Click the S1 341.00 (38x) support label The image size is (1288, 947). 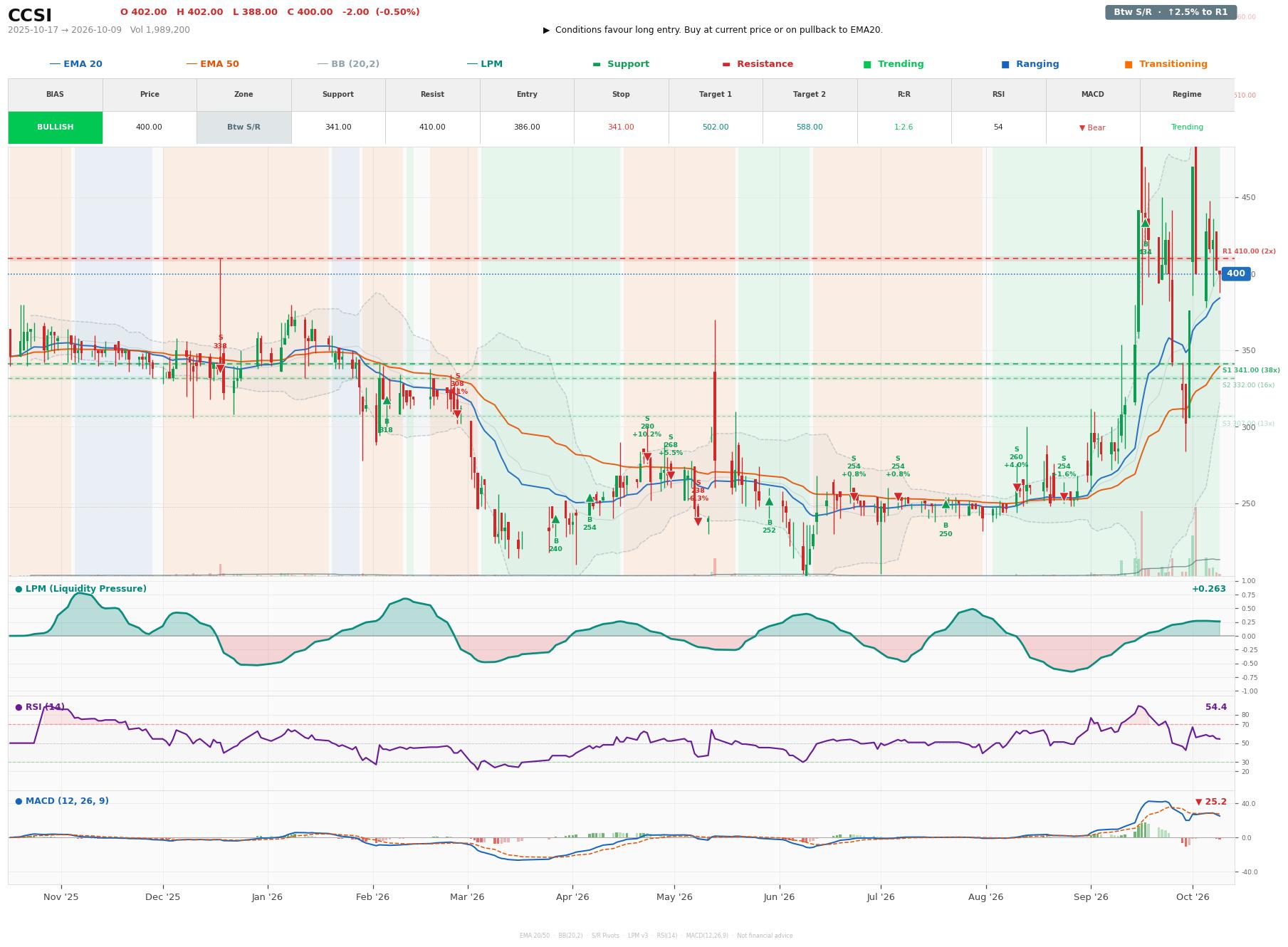(1251, 370)
